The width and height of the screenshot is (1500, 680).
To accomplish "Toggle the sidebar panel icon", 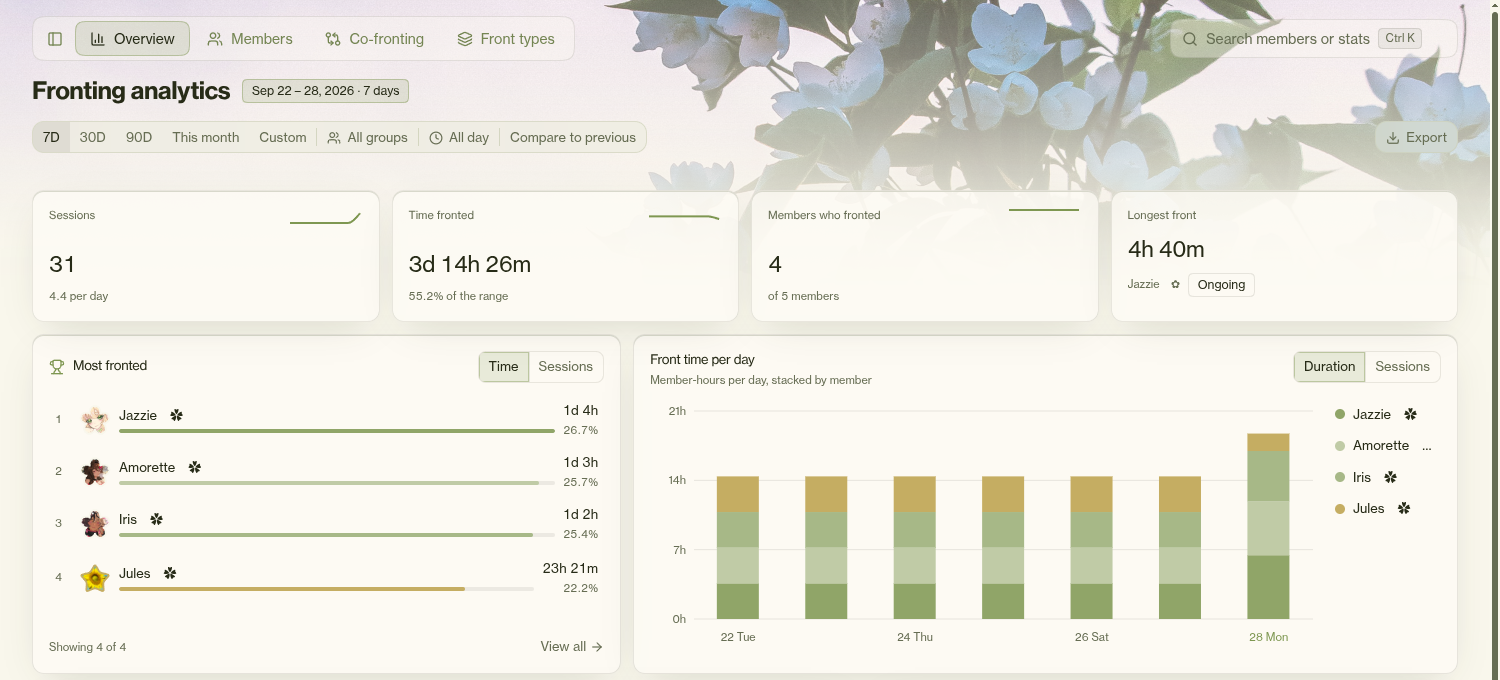I will [55, 39].
